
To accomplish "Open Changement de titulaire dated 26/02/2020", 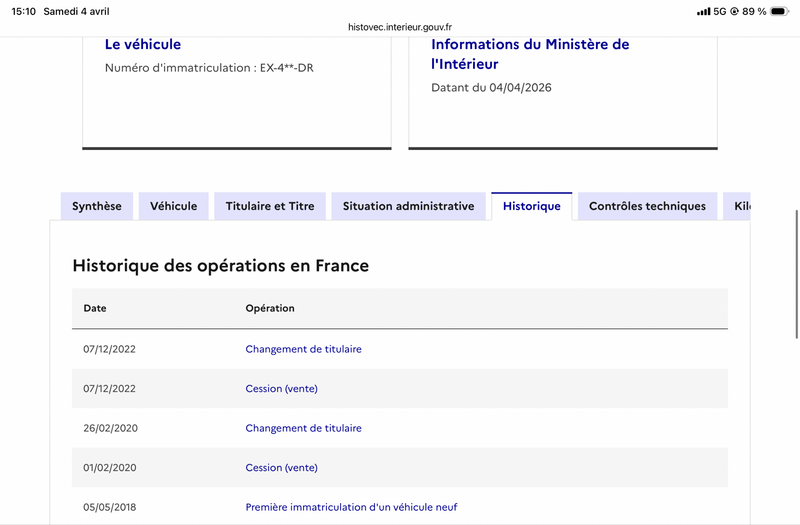I will pyautogui.click(x=303, y=428).
